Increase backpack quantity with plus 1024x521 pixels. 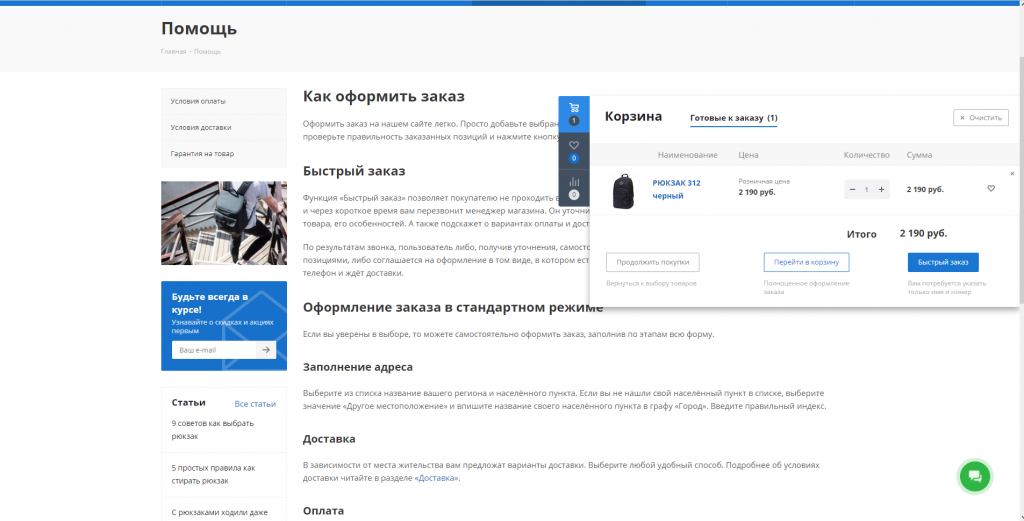881,189
